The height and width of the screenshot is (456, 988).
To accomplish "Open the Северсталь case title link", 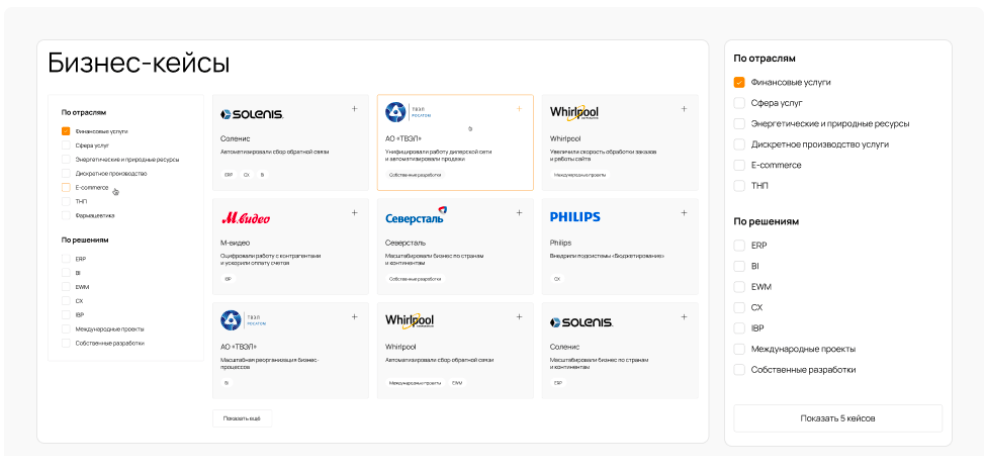I will coord(405,242).
